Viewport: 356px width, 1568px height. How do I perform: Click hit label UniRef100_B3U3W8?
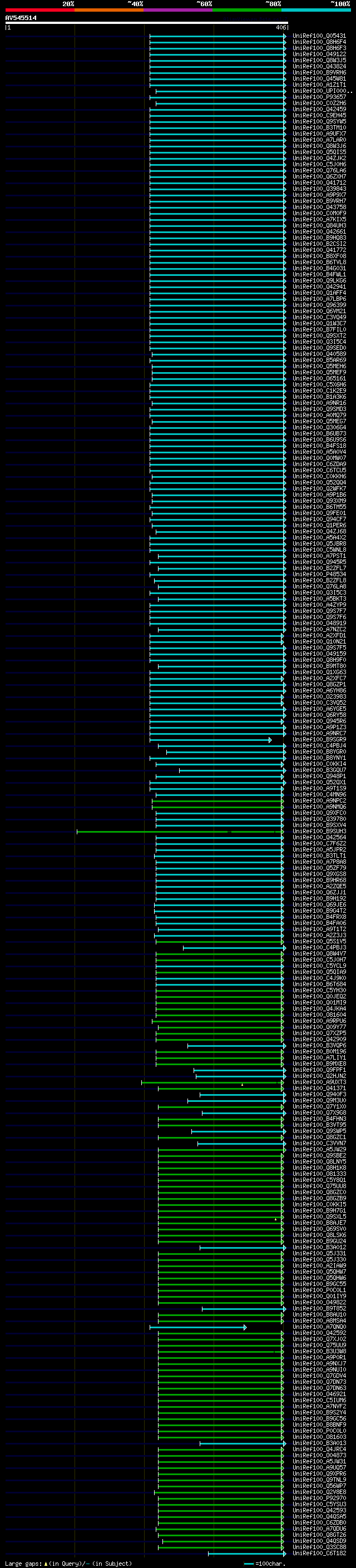point(319,1351)
